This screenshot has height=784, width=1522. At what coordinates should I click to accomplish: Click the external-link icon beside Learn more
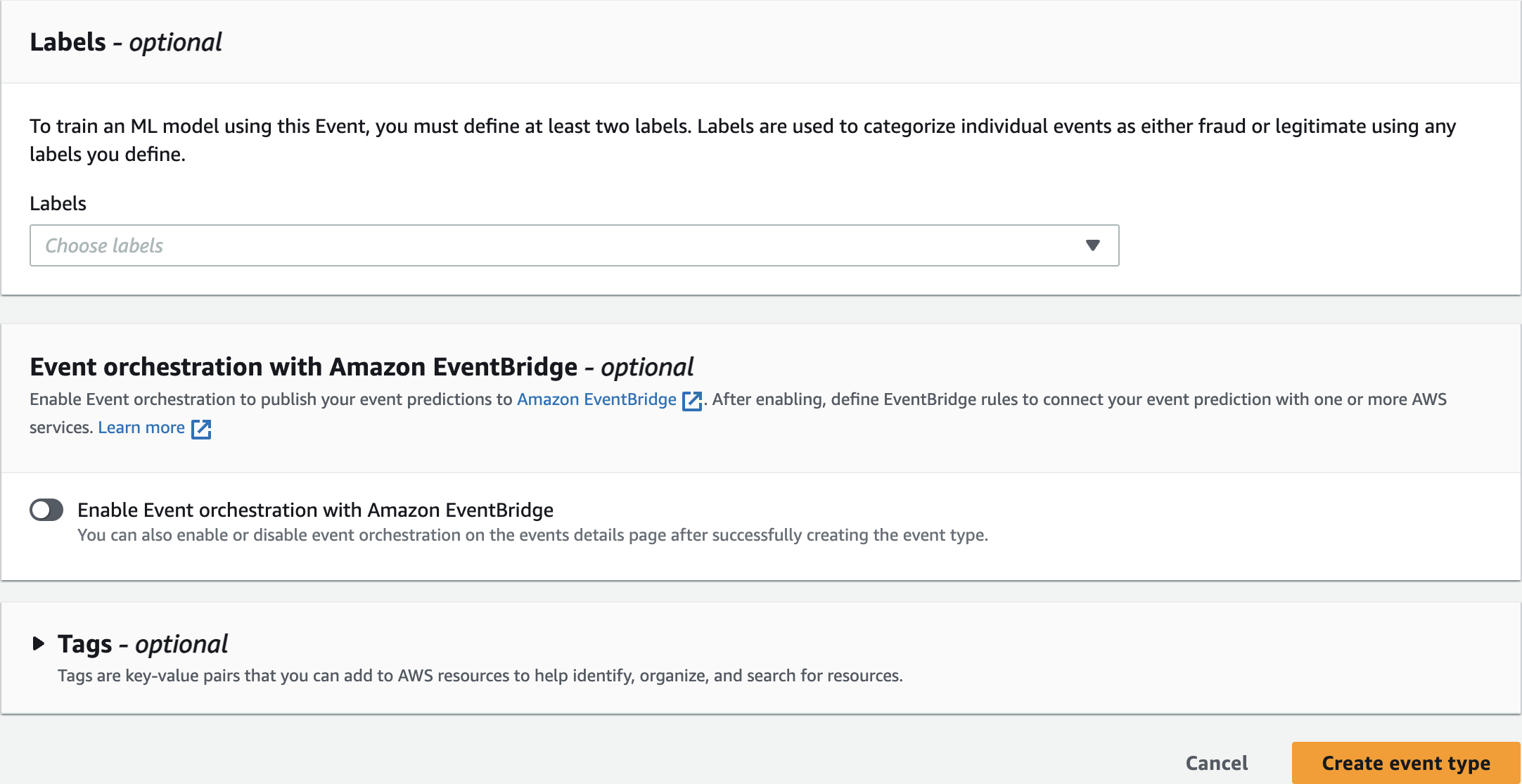201,429
